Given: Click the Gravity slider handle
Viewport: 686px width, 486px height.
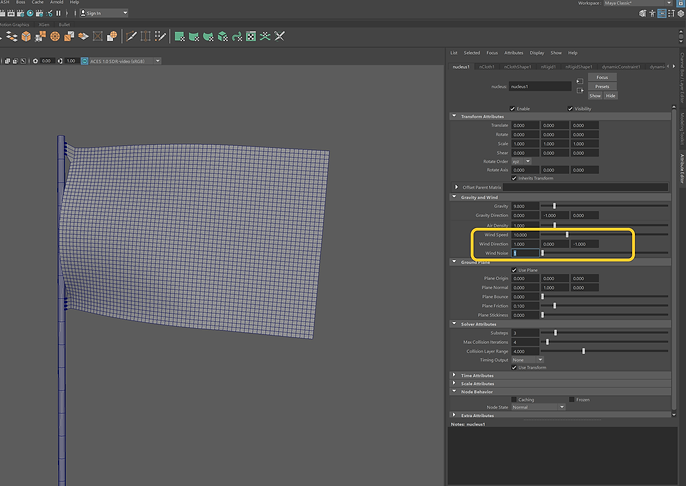Looking at the screenshot, I should [x=554, y=206].
